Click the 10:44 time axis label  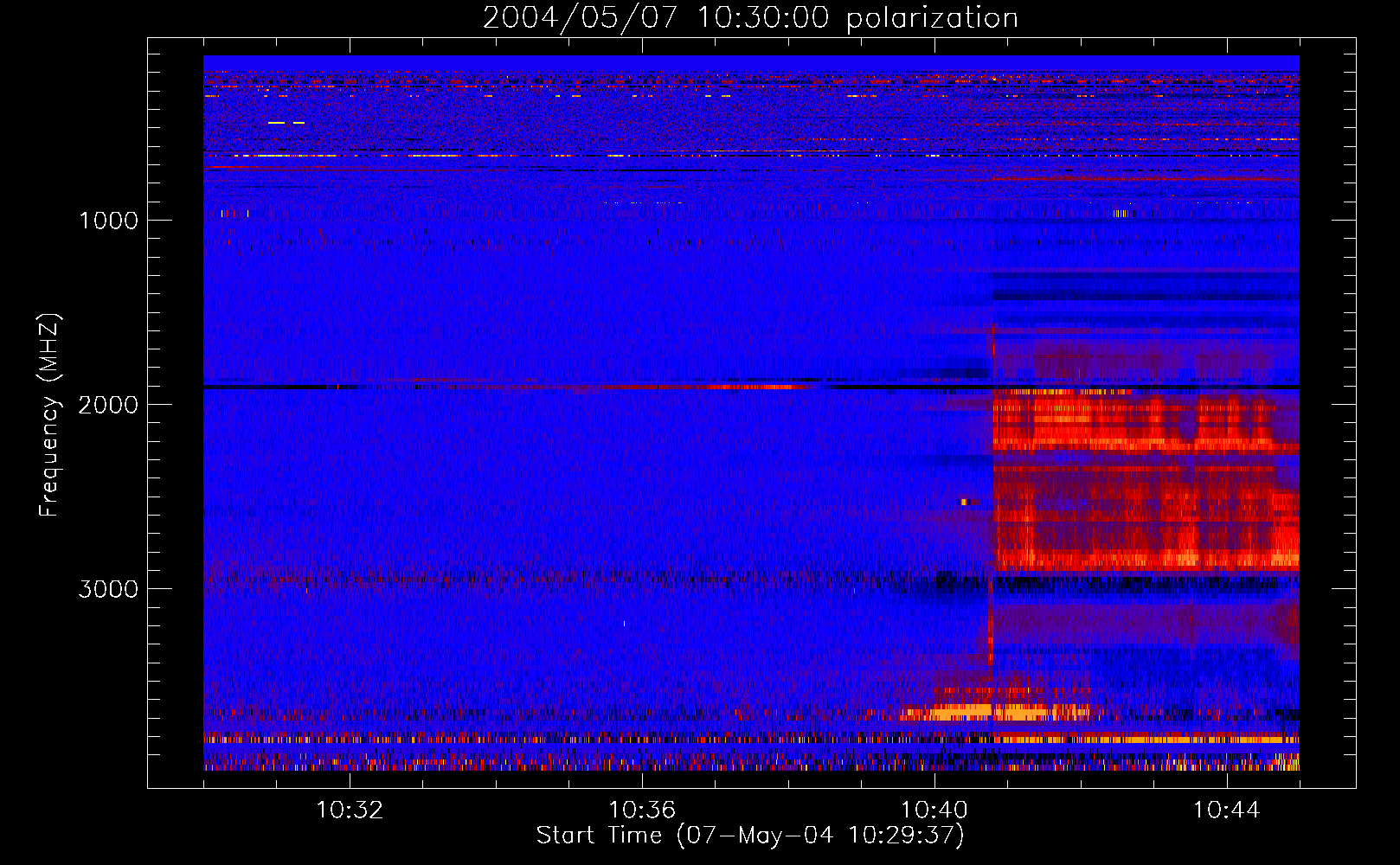point(1227,811)
